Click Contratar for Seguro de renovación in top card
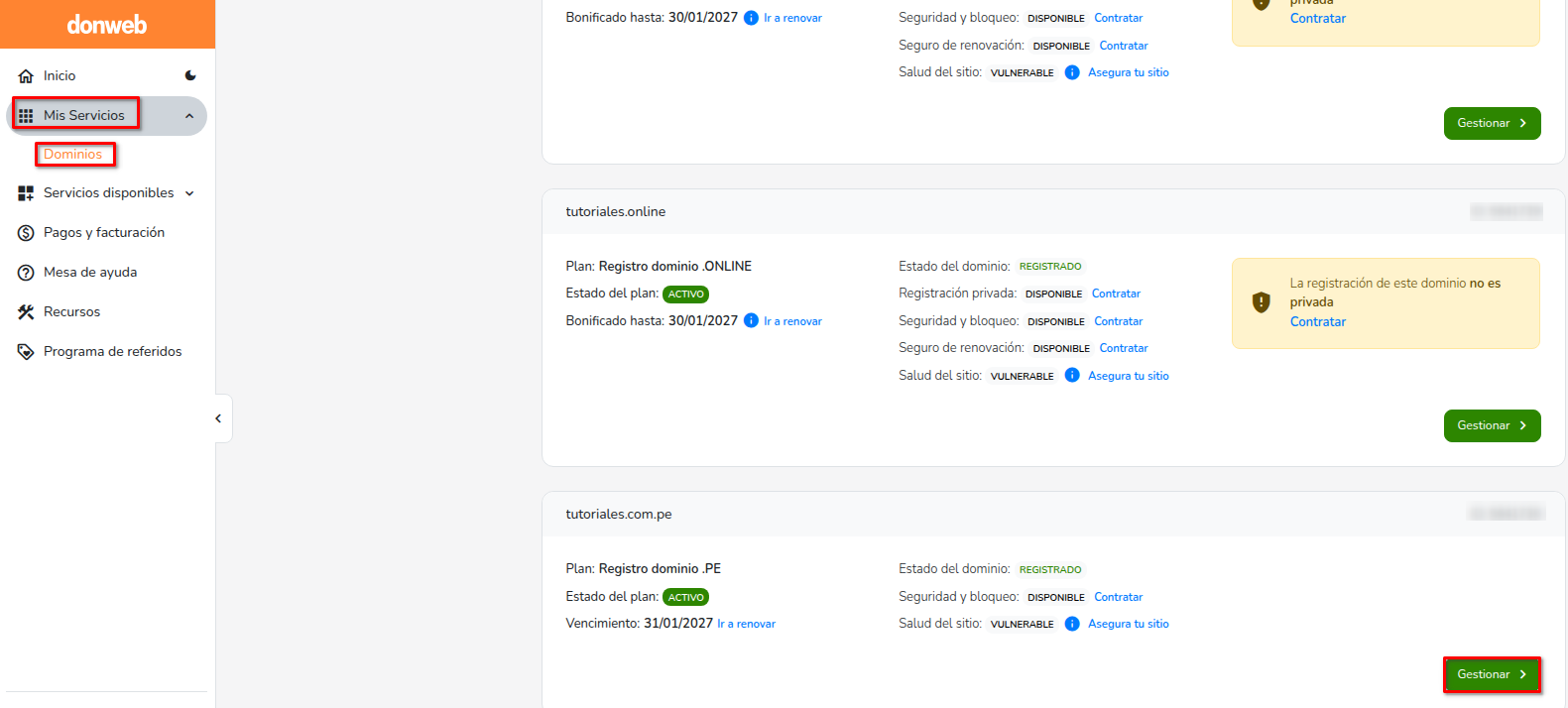1568x708 pixels. pyautogui.click(x=1124, y=46)
